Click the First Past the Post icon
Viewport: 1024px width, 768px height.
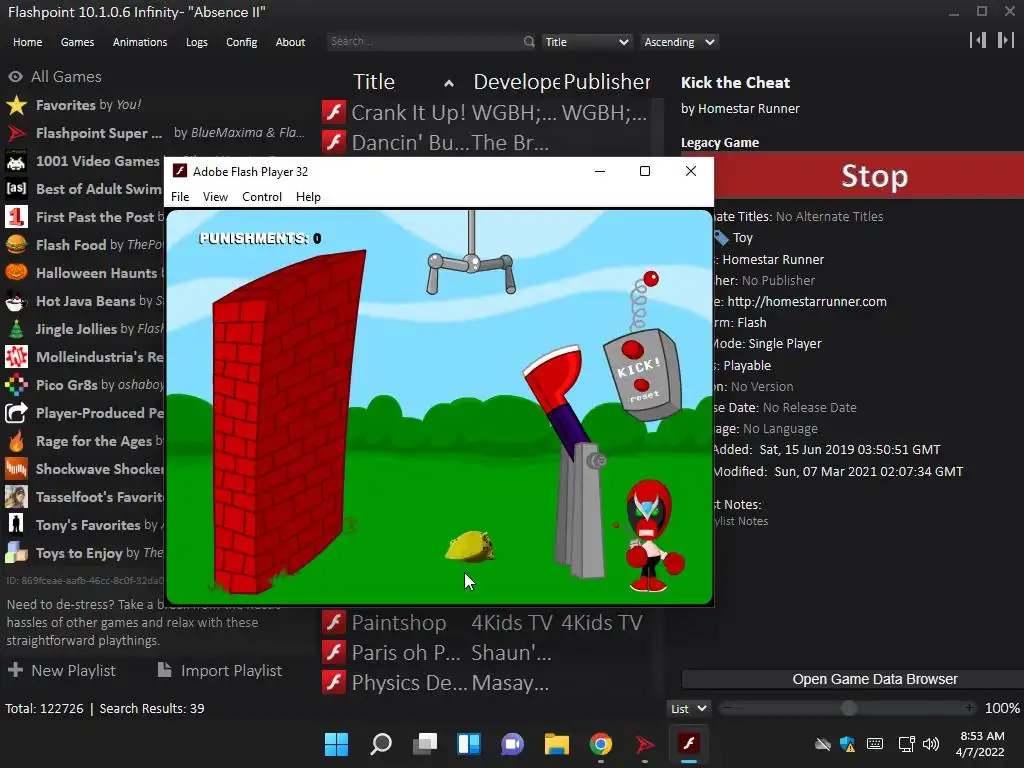pos(16,217)
